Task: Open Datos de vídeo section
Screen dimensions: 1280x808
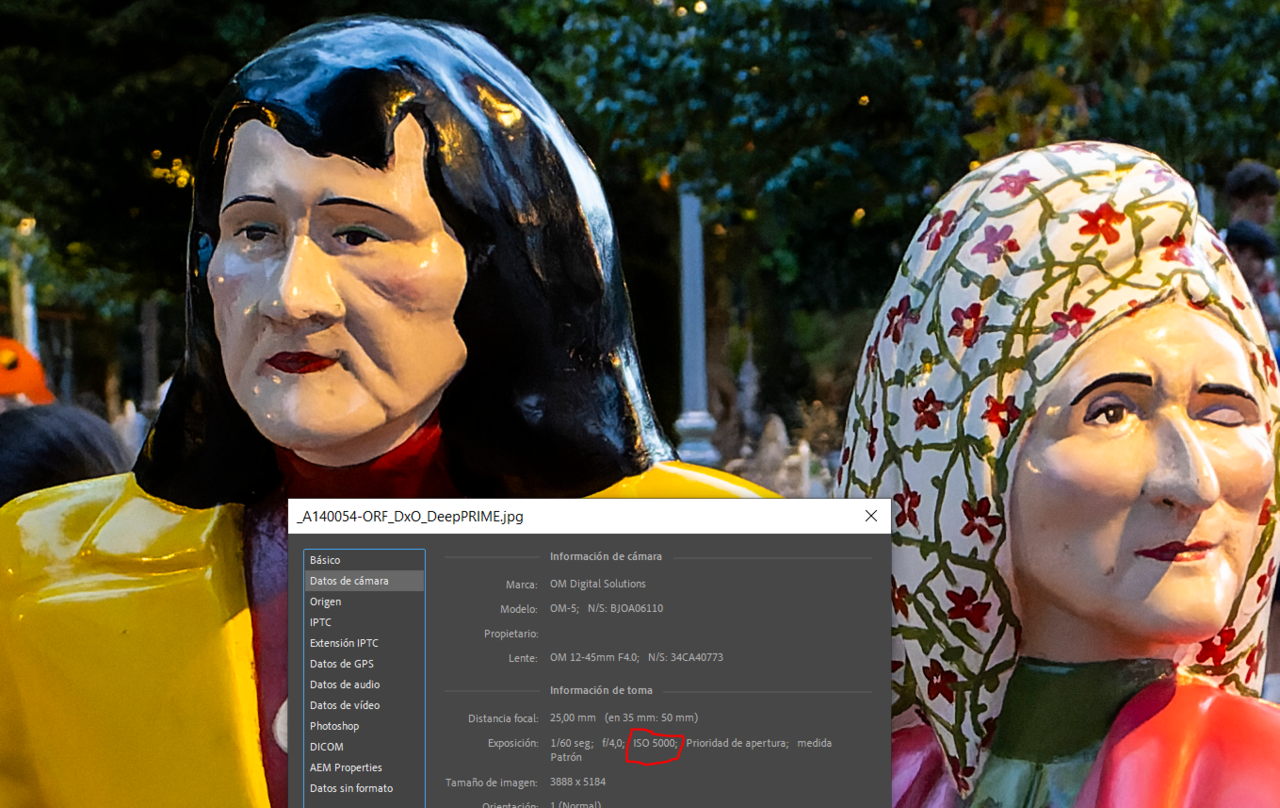Action: pyautogui.click(x=344, y=705)
